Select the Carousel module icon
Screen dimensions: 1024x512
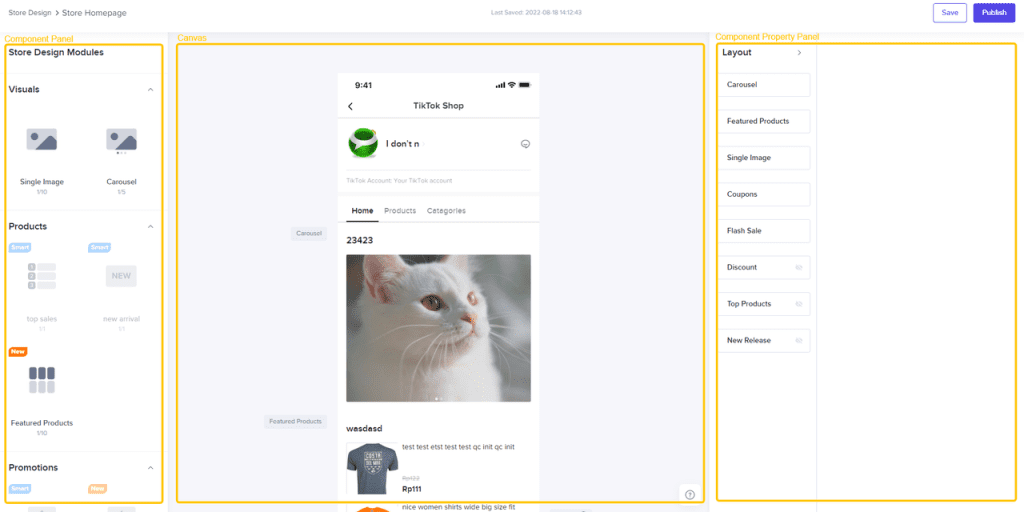coord(121,140)
